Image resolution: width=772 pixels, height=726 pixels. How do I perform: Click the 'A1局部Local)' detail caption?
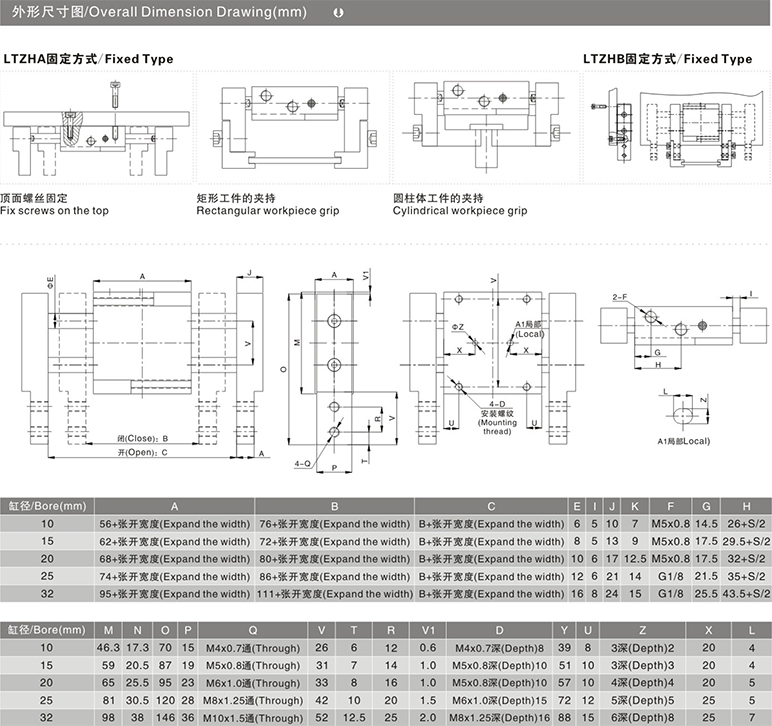(x=684, y=441)
